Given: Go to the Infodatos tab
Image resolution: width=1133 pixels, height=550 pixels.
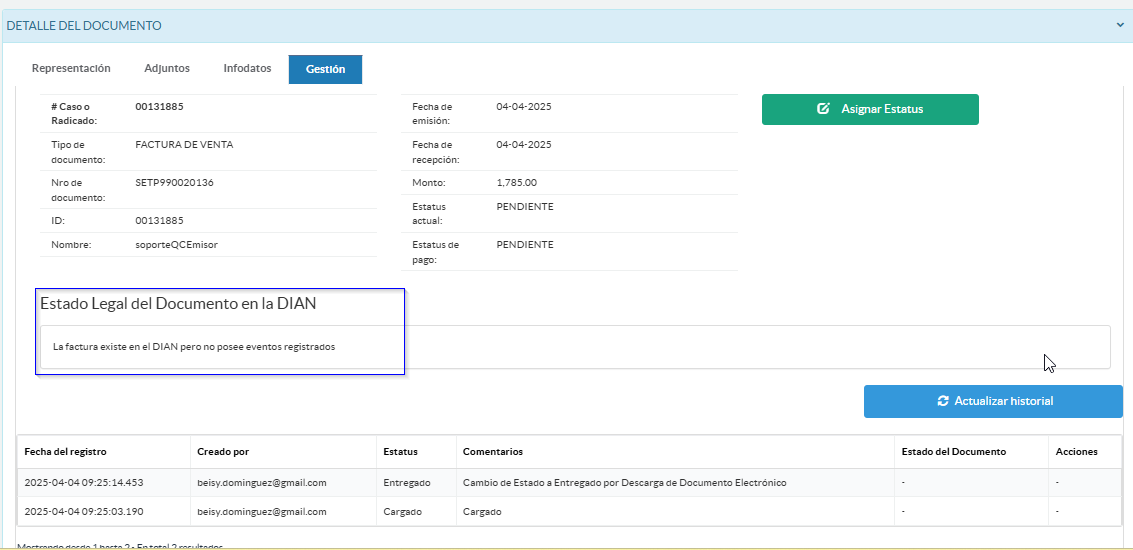Looking at the screenshot, I should [x=247, y=69].
